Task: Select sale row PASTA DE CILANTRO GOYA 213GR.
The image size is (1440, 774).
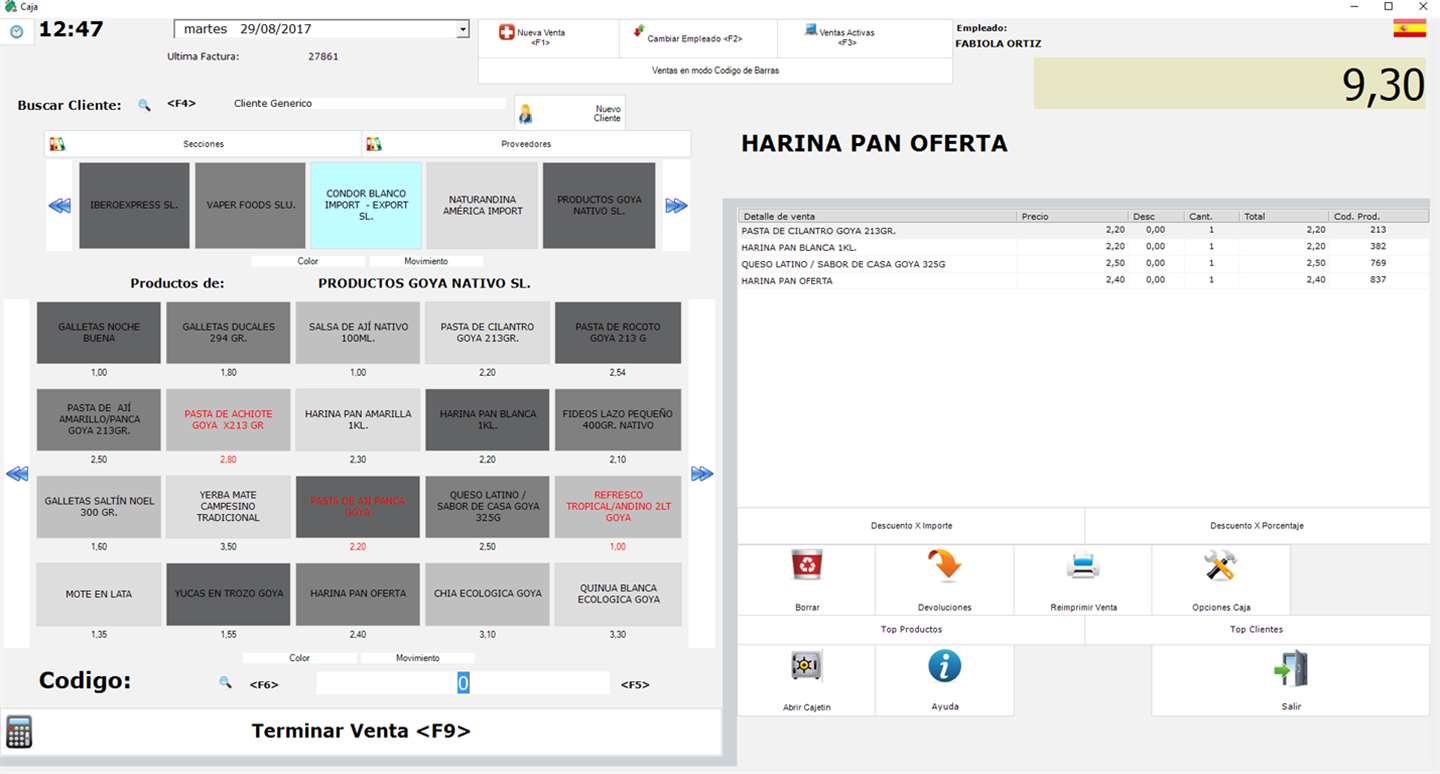Action: tap(1083, 230)
